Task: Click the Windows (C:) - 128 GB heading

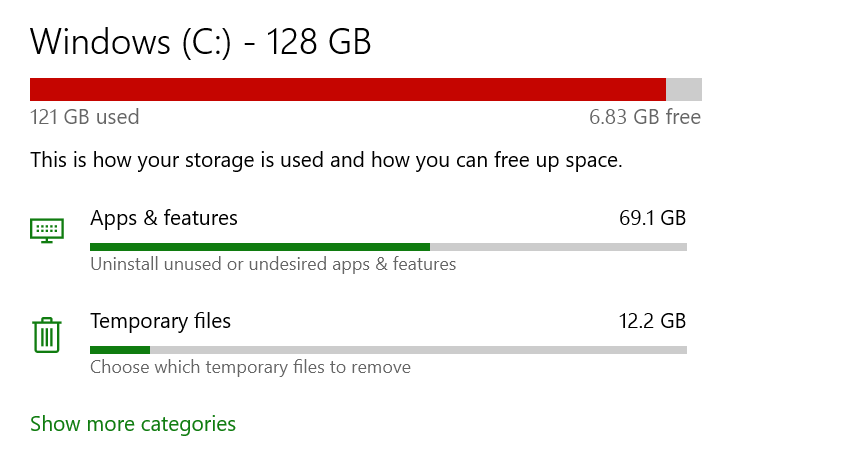Action: pyautogui.click(x=200, y=42)
